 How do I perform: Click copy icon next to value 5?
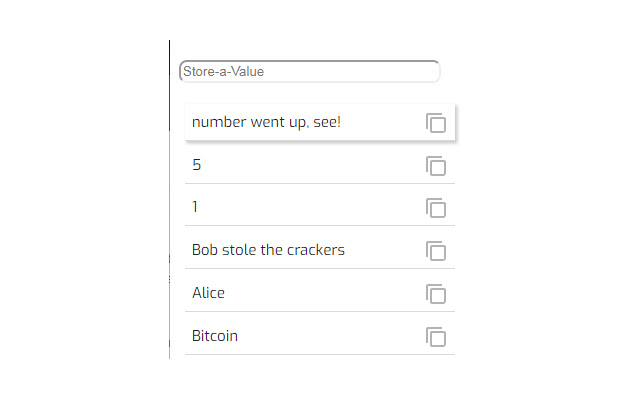(435, 166)
